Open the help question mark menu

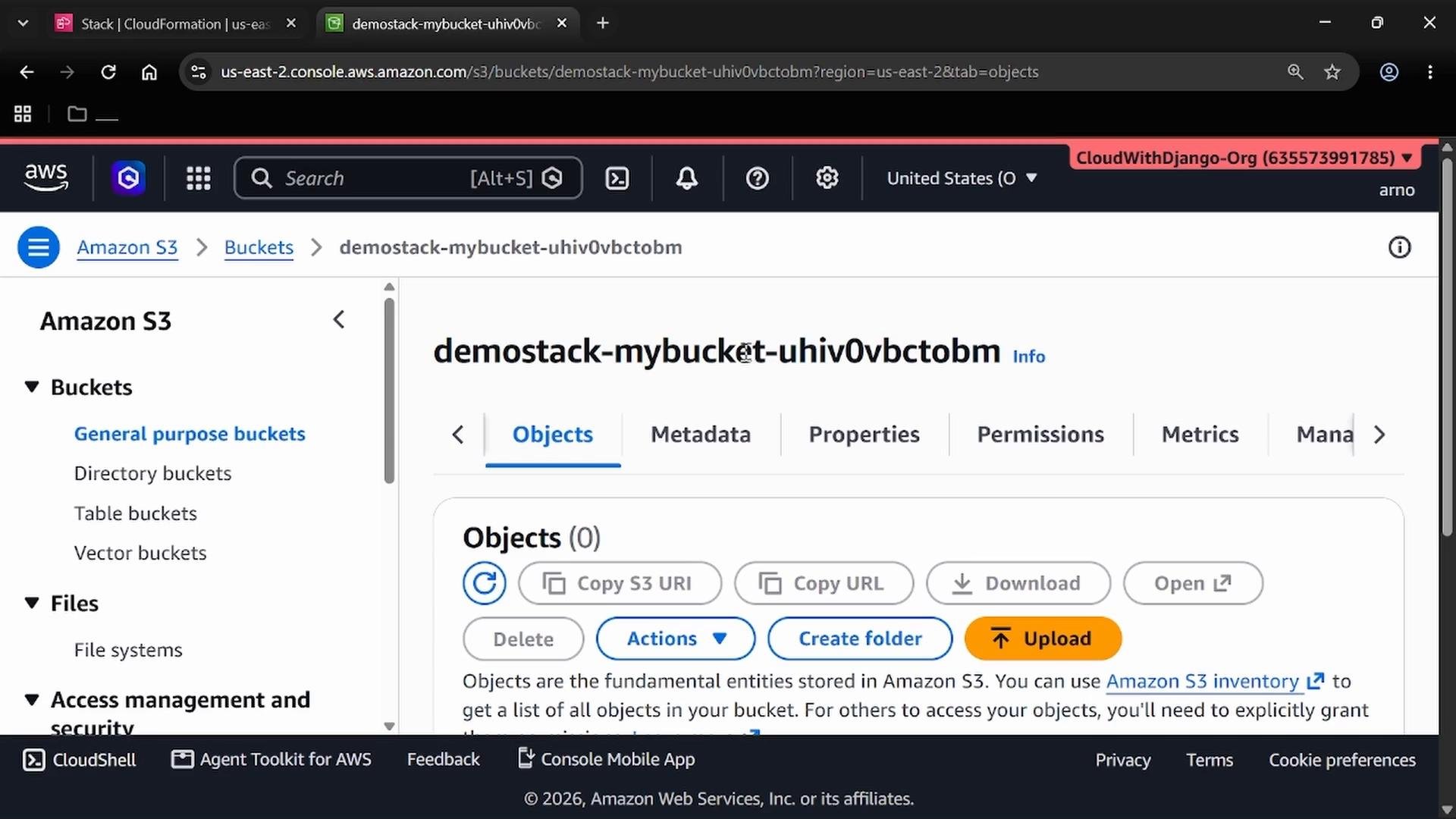pos(758,178)
